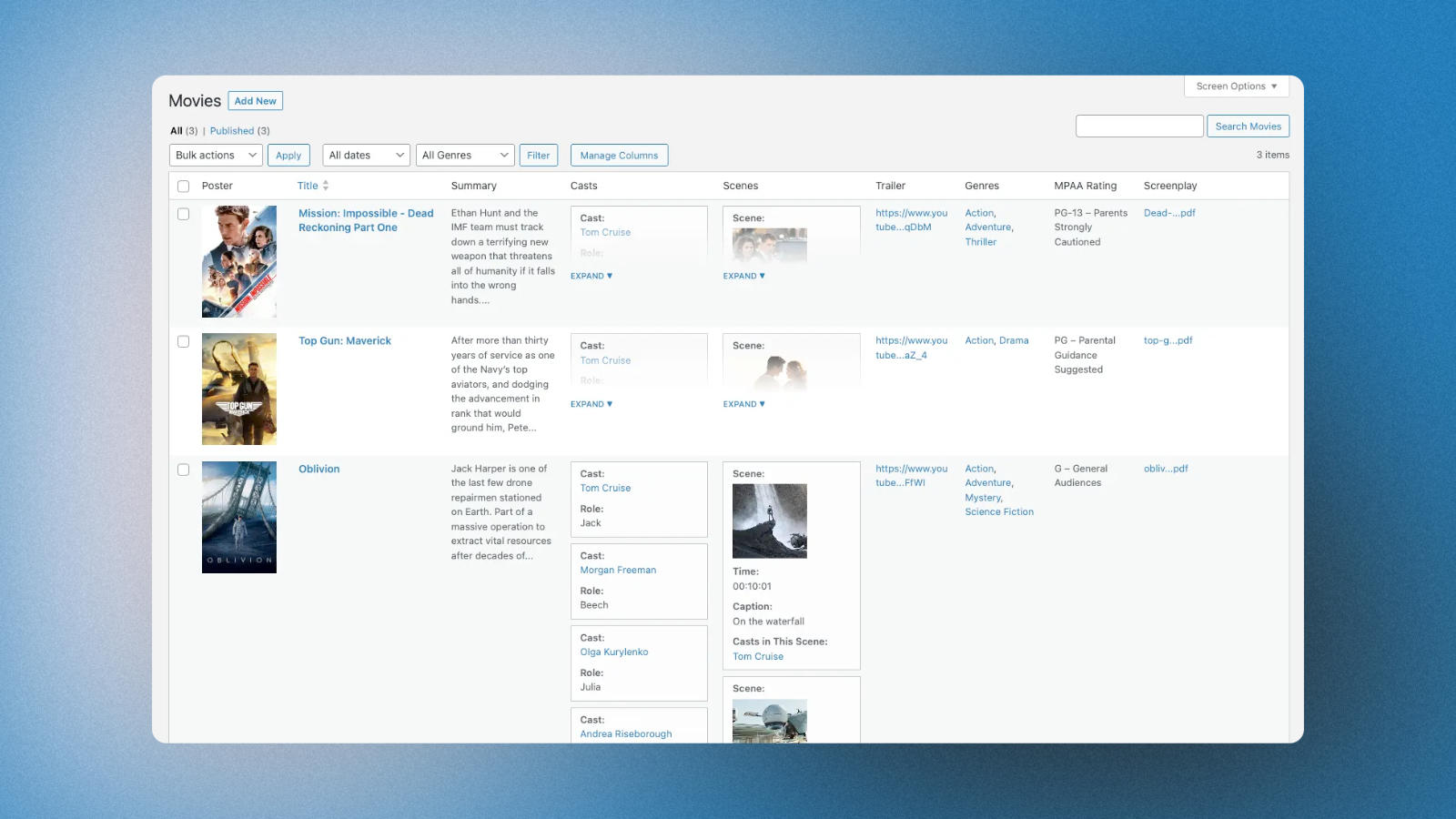
Task: Open the Manage Columns dialog
Action: pos(619,155)
